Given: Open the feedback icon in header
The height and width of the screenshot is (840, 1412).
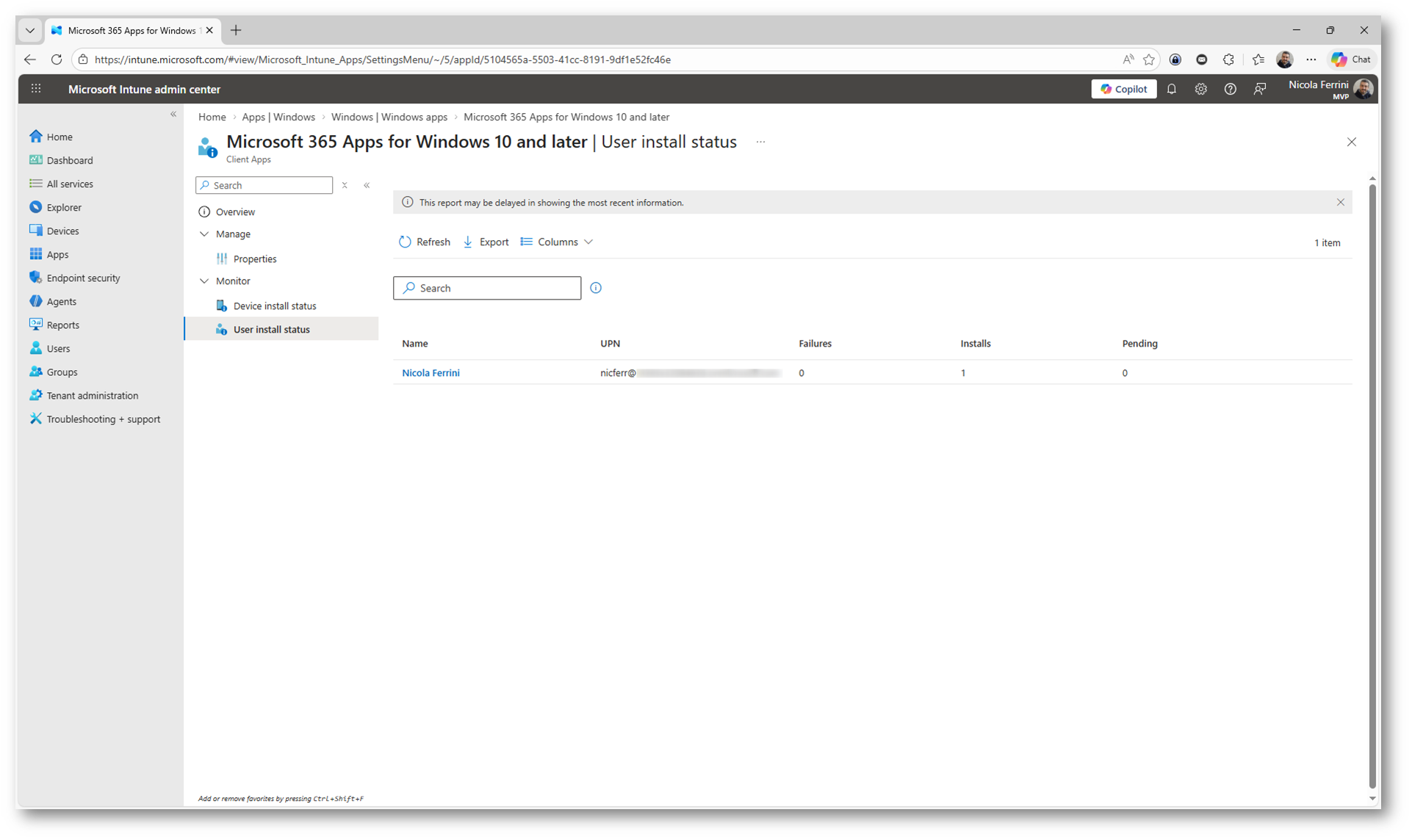Looking at the screenshot, I should point(1260,89).
